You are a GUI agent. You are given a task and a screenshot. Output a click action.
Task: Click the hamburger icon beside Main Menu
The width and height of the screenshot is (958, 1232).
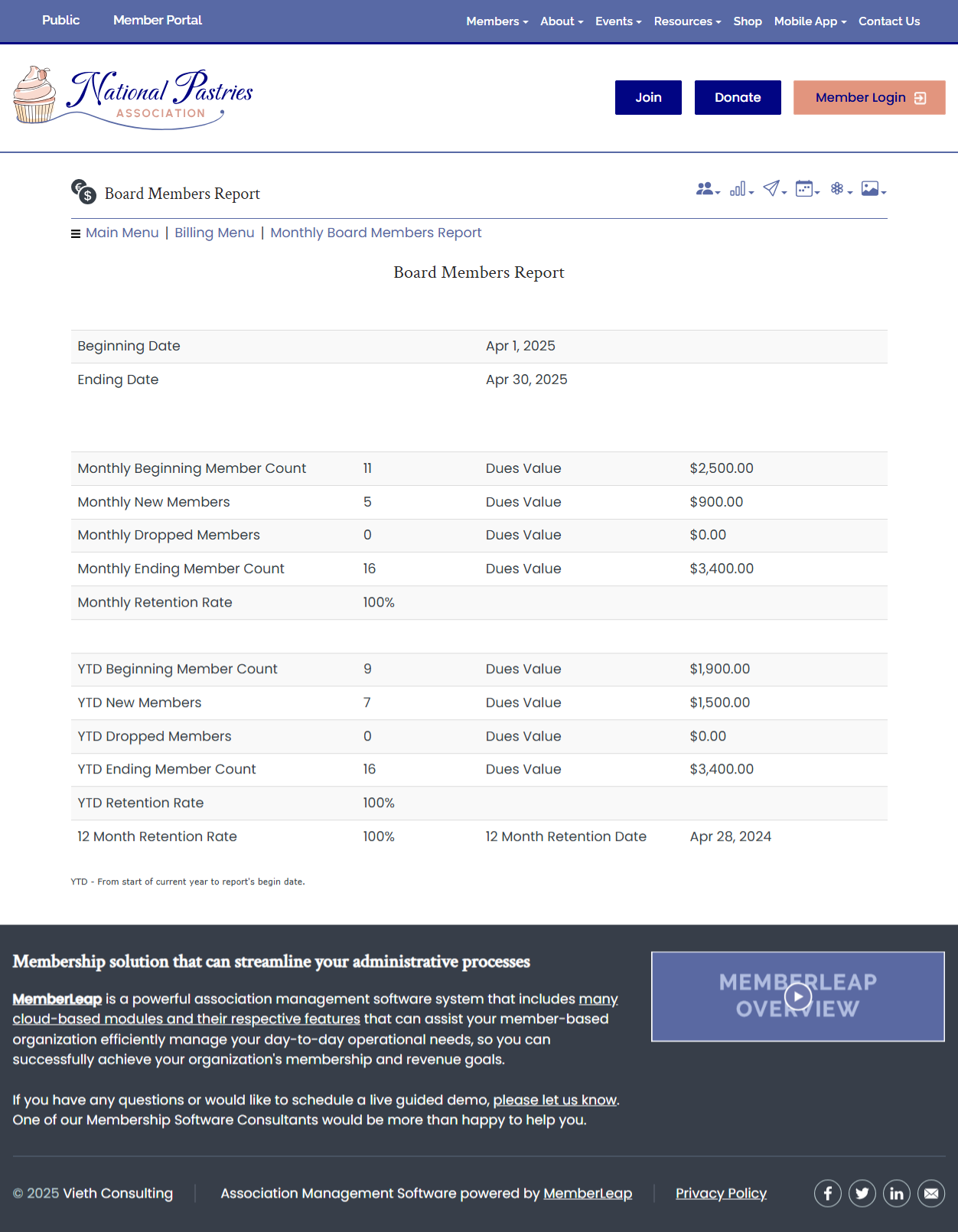coord(76,234)
